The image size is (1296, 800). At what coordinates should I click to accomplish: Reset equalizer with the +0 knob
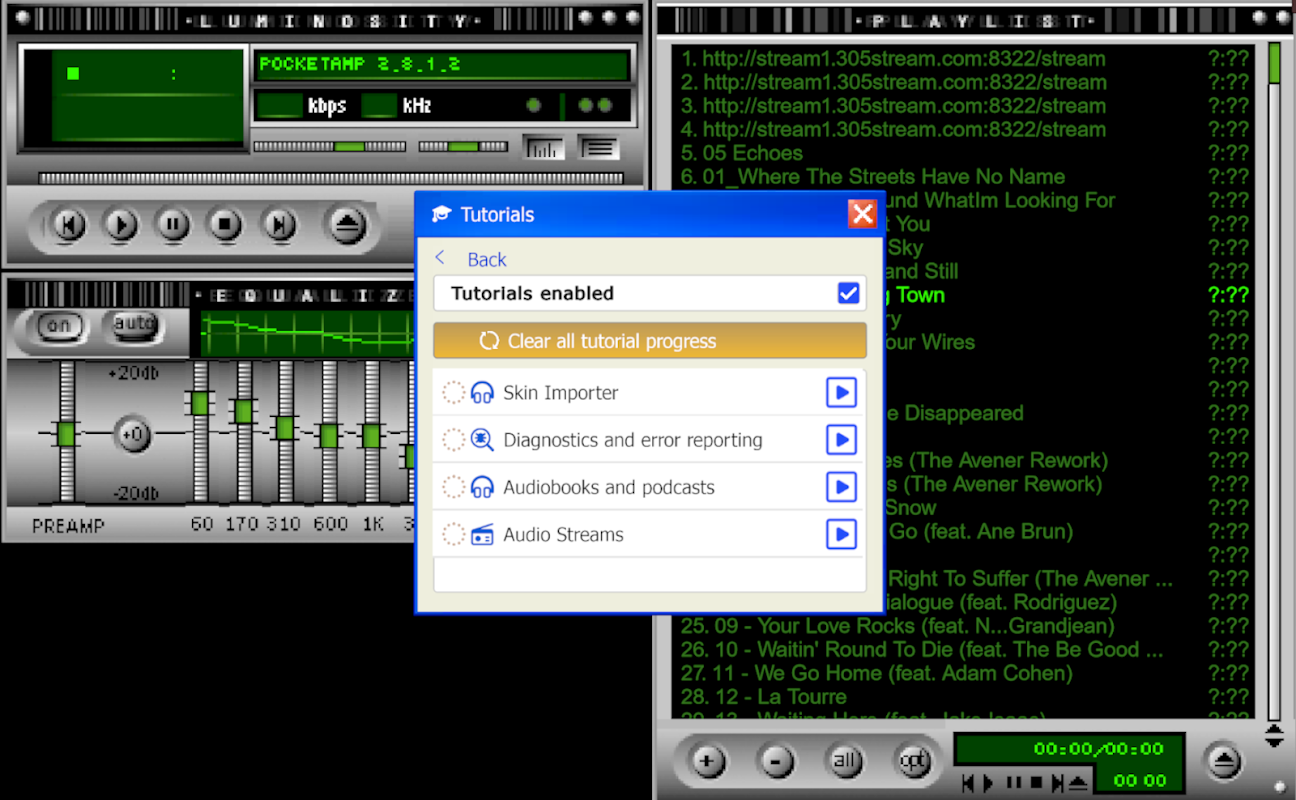tap(133, 435)
